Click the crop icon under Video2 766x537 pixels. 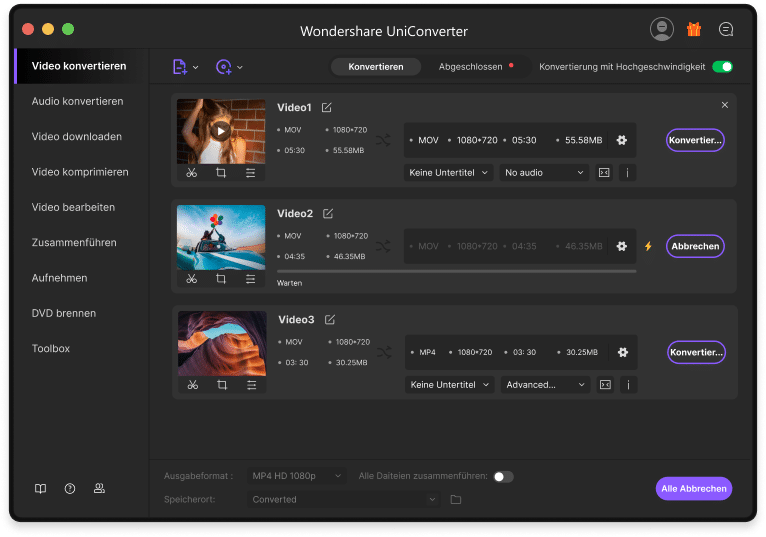221,279
